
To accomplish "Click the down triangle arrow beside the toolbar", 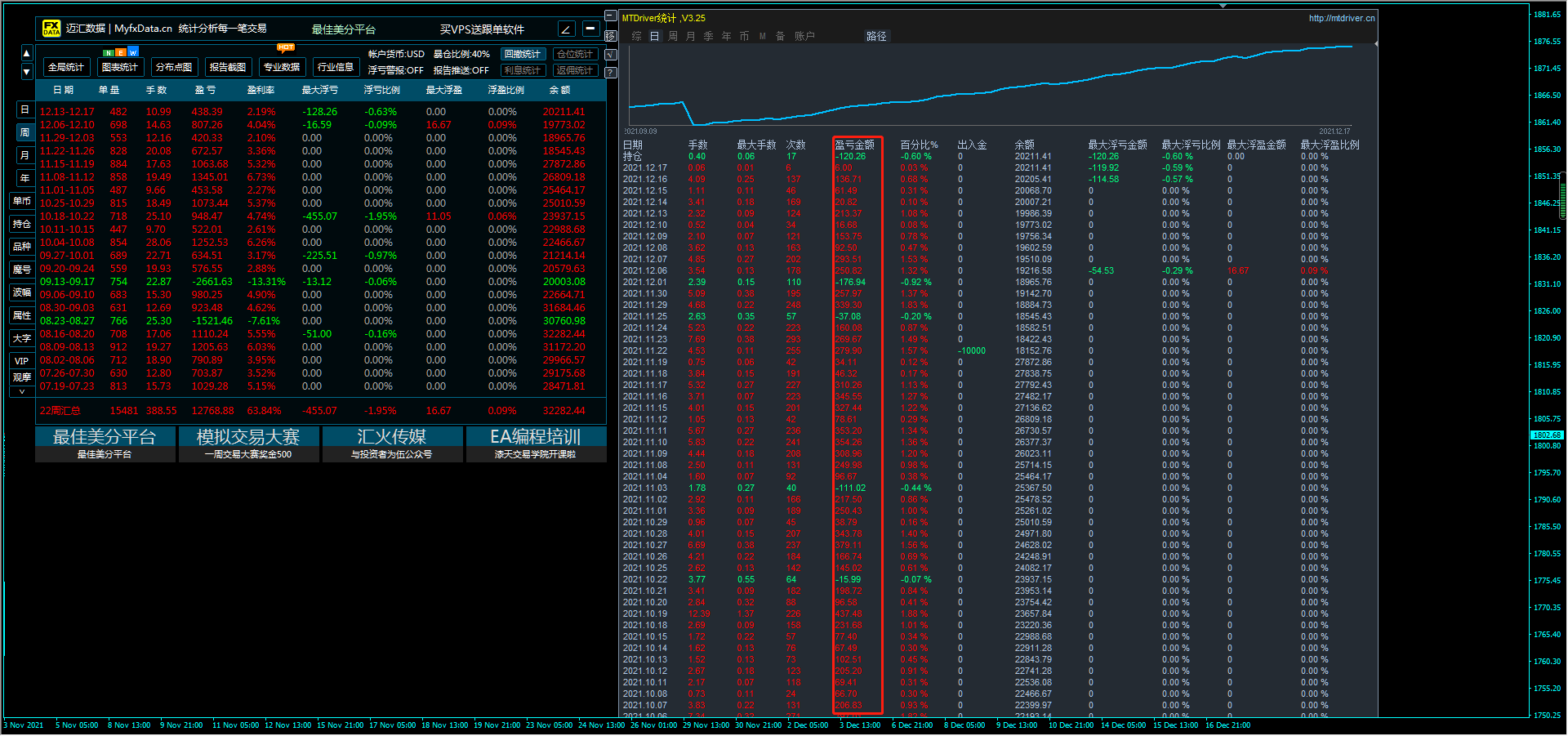I will 26,72.
